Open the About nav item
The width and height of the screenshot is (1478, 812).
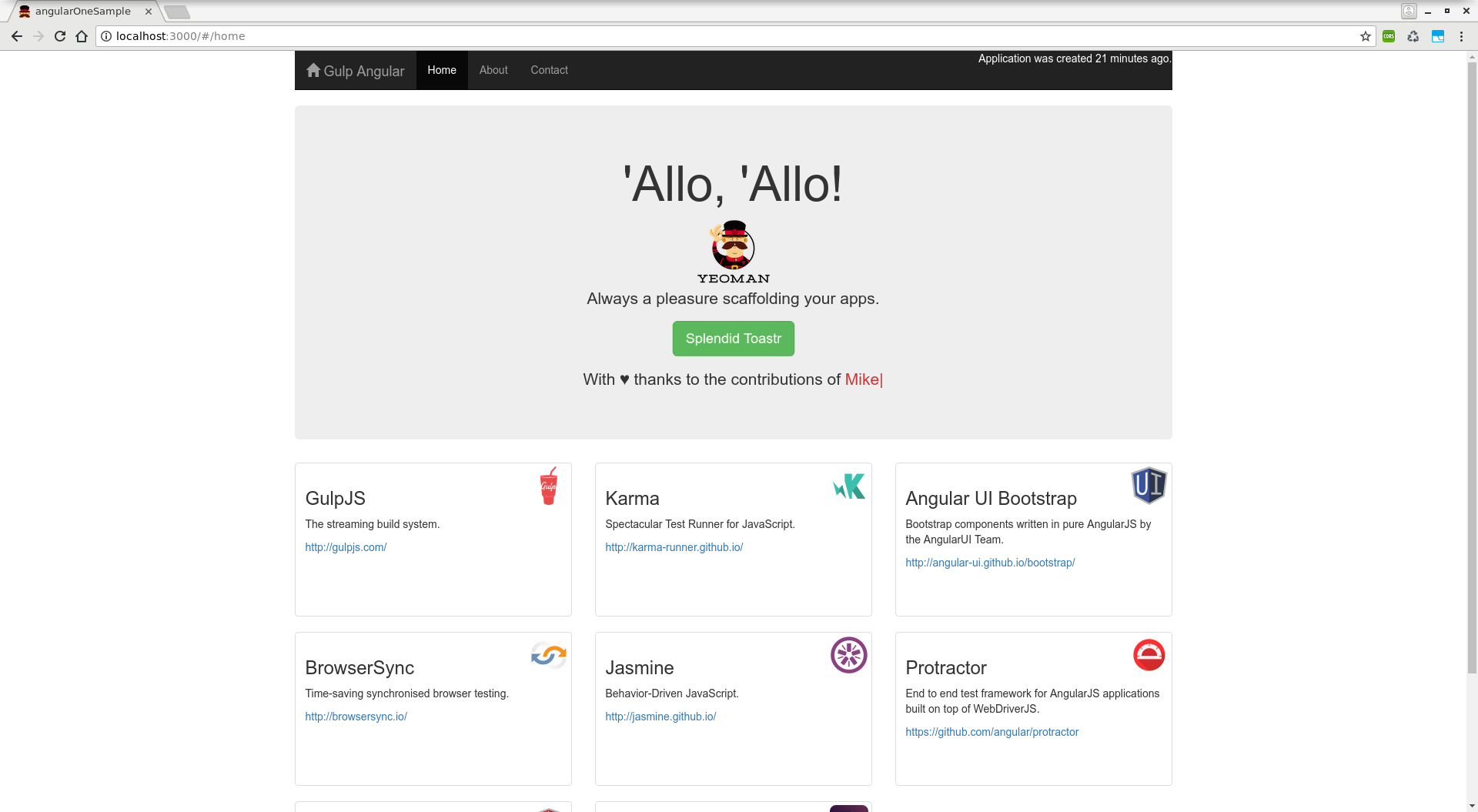[x=493, y=70]
